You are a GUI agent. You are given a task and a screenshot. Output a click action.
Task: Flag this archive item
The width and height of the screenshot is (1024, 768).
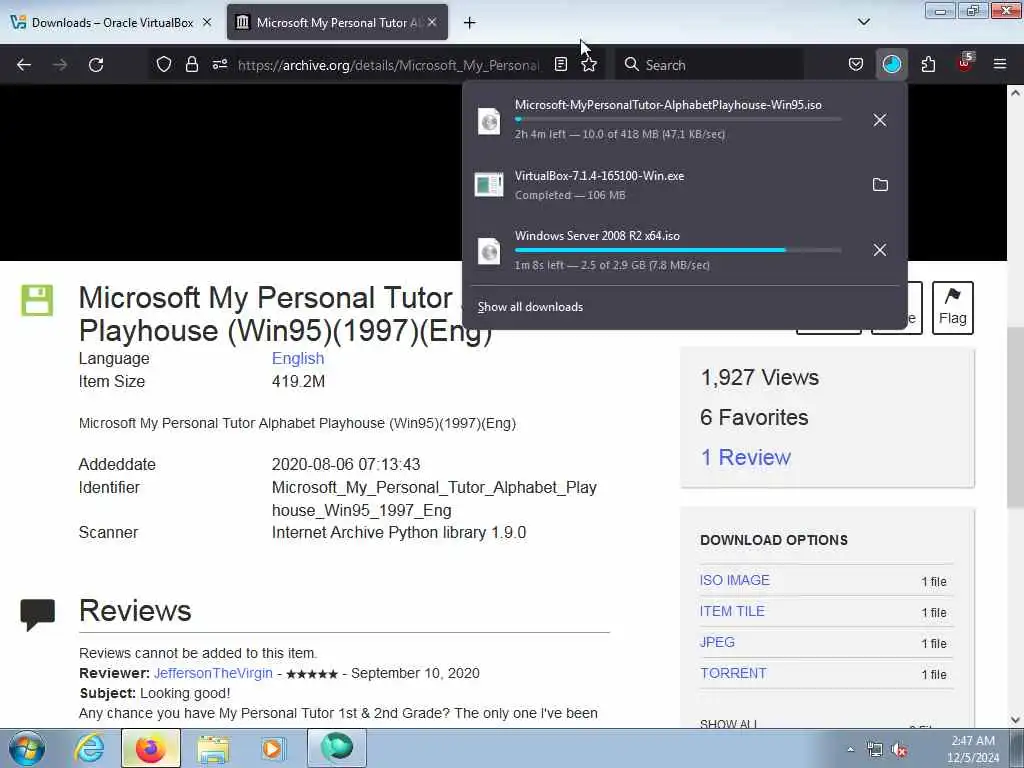pos(953,308)
